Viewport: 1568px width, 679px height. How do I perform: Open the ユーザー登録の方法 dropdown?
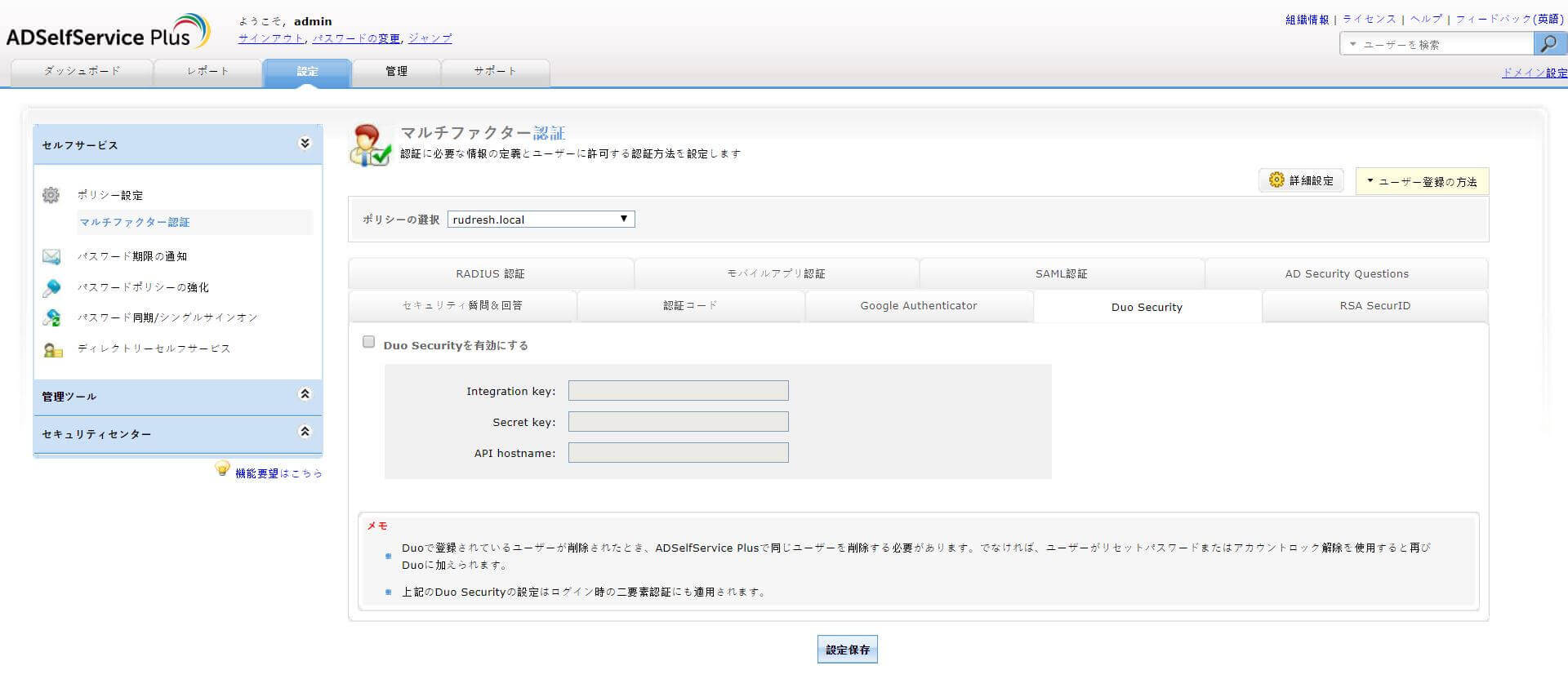point(1422,181)
